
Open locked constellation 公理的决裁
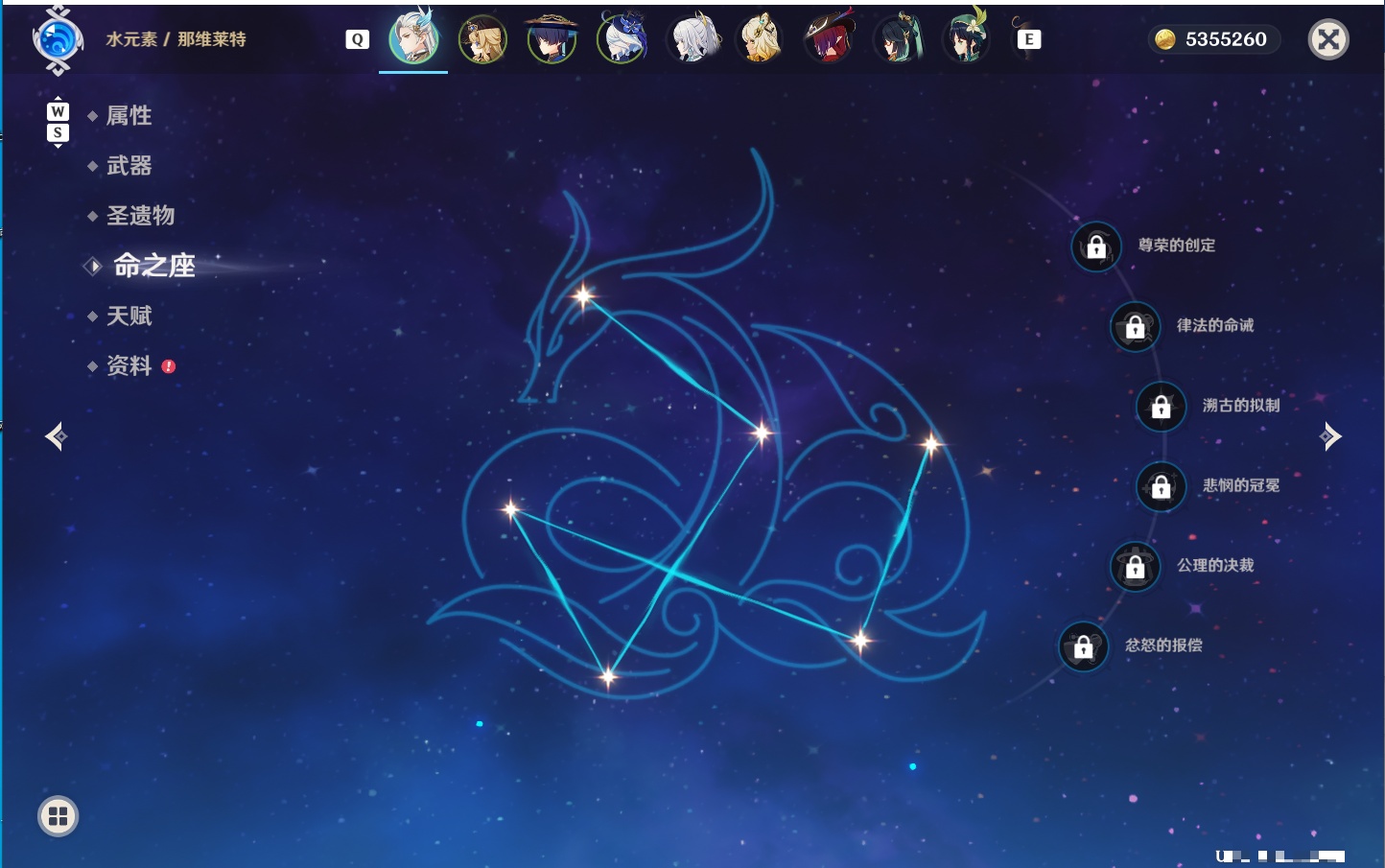(1136, 566)
